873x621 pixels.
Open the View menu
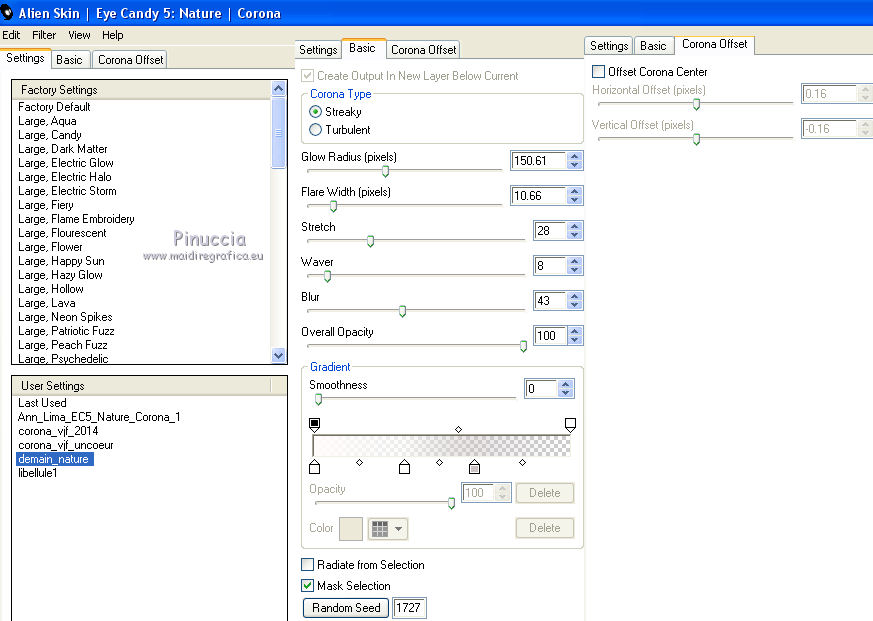[x=79, y=35]
